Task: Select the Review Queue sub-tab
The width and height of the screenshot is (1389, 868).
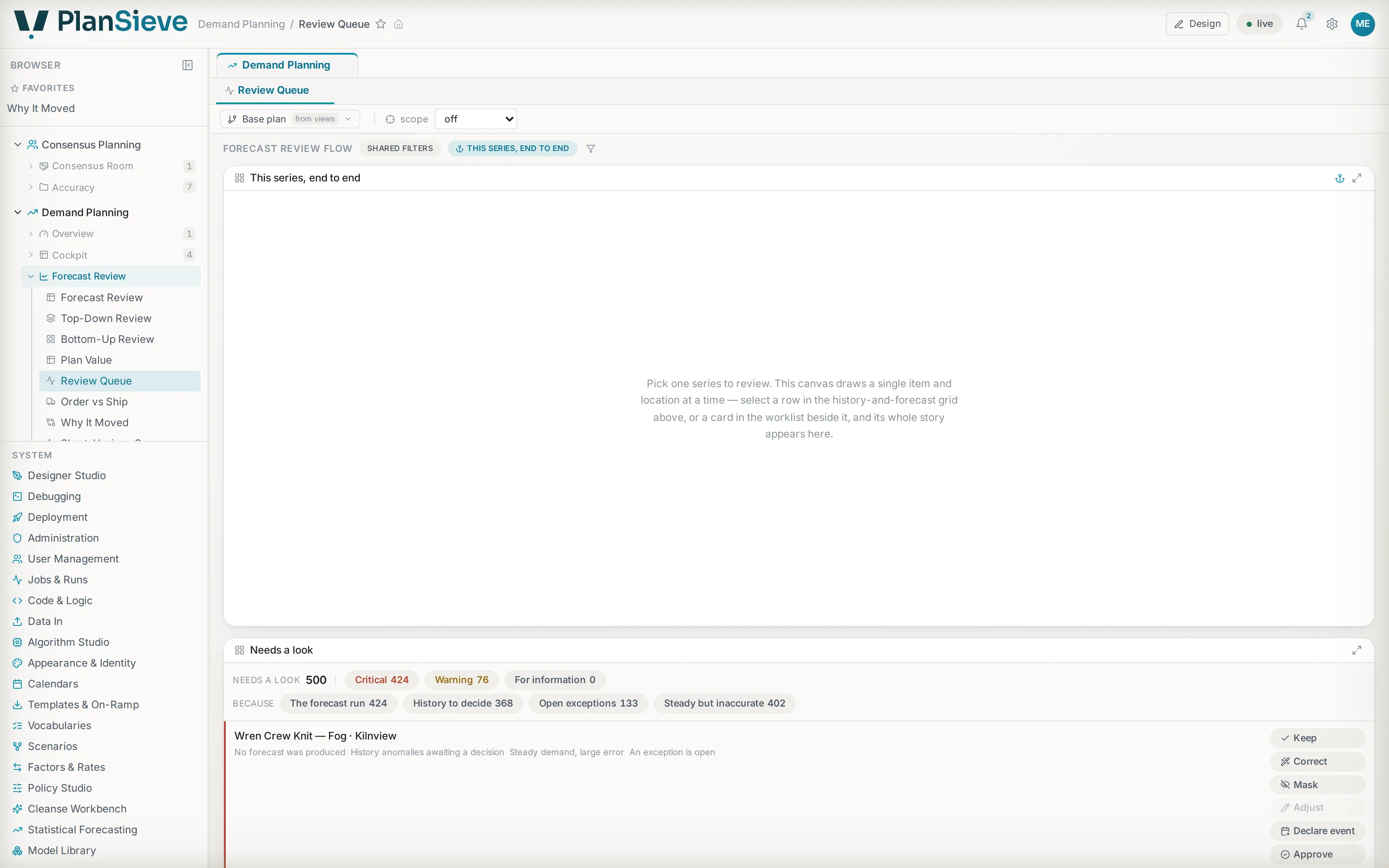Action: click(274, 91)
